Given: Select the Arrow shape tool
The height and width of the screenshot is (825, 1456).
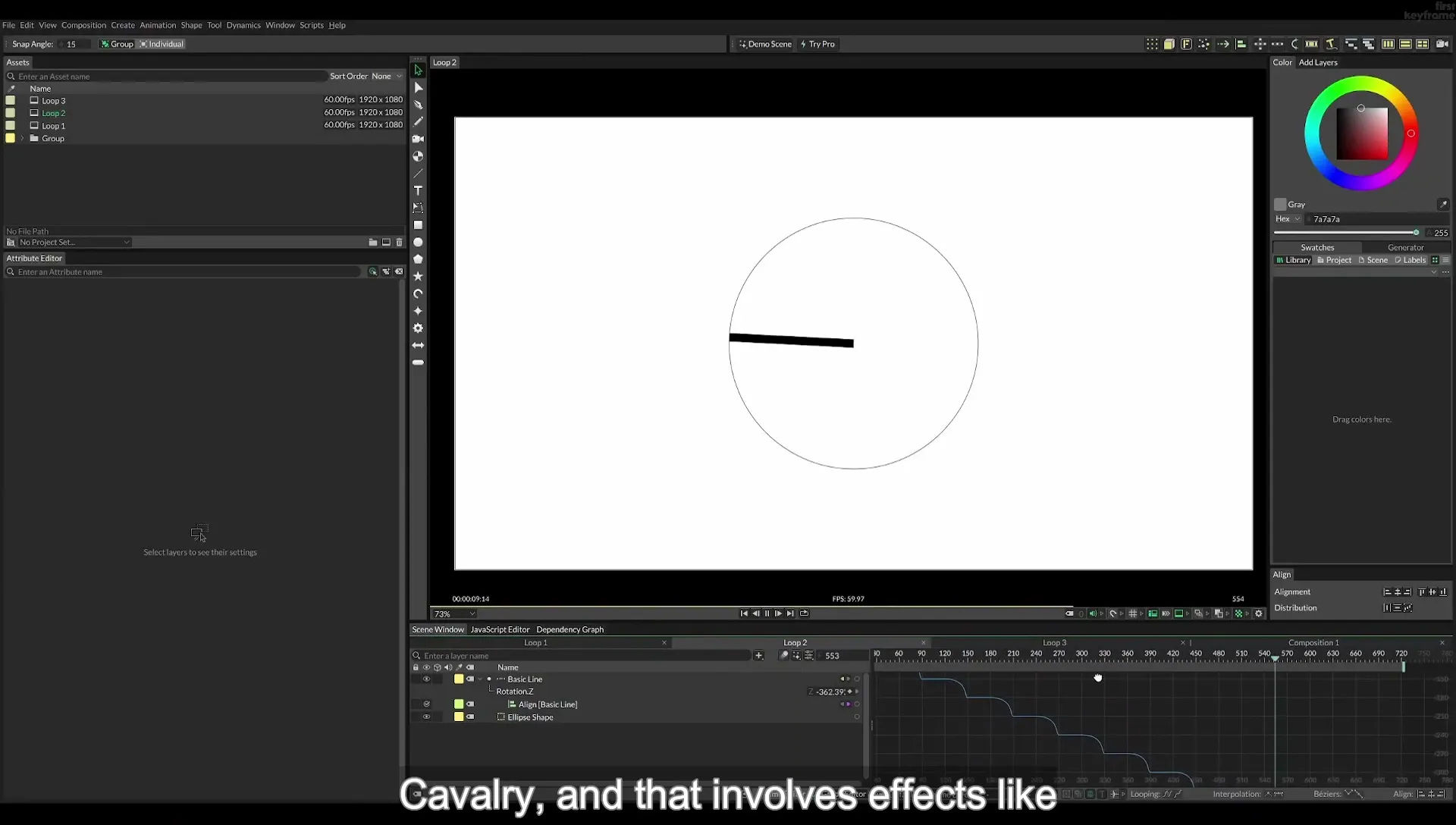Looking at the screenshot, I should (x=418, y=345).
